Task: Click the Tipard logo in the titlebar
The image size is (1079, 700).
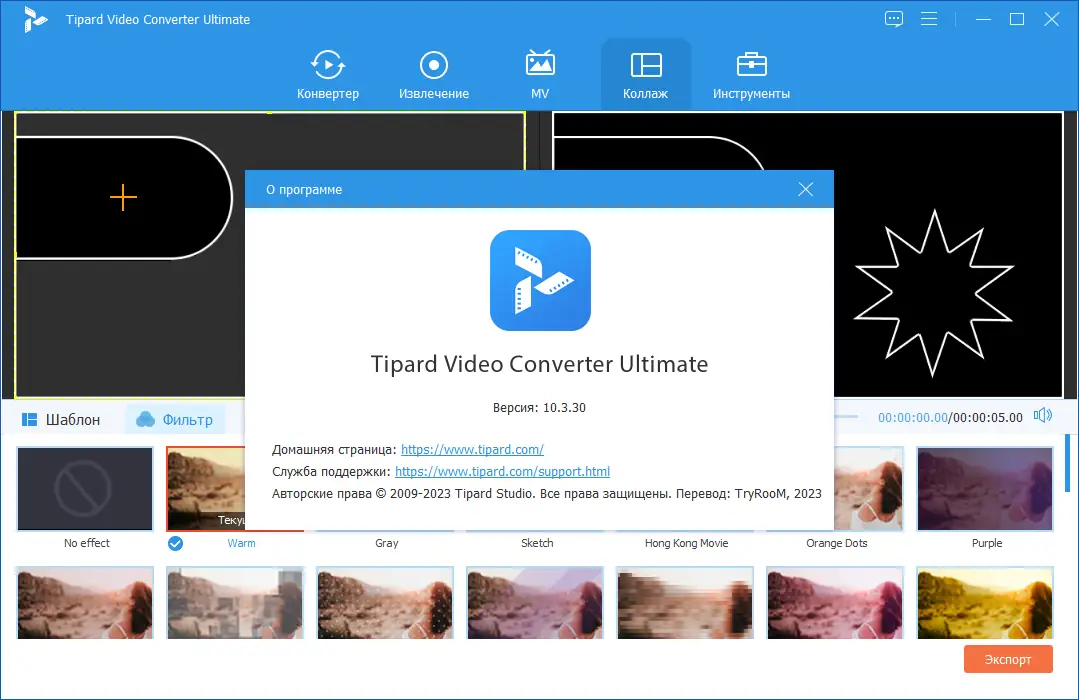Action: [36, 18]
